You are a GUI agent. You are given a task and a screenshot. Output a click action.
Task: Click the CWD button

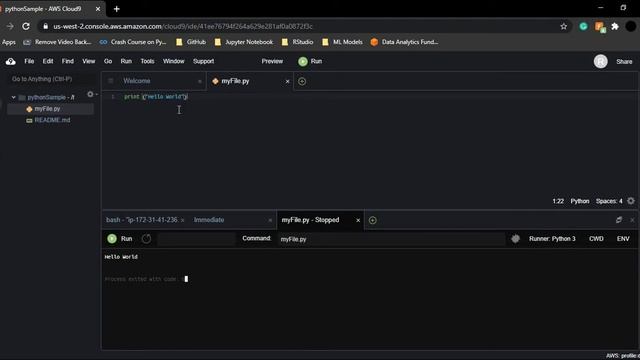[596, 238]
